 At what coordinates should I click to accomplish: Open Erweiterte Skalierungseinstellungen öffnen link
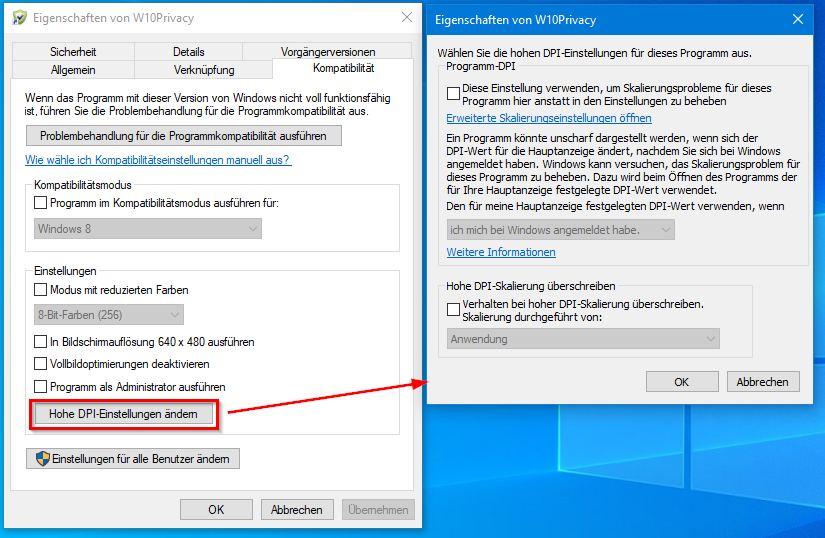click(x=549, y=118)
